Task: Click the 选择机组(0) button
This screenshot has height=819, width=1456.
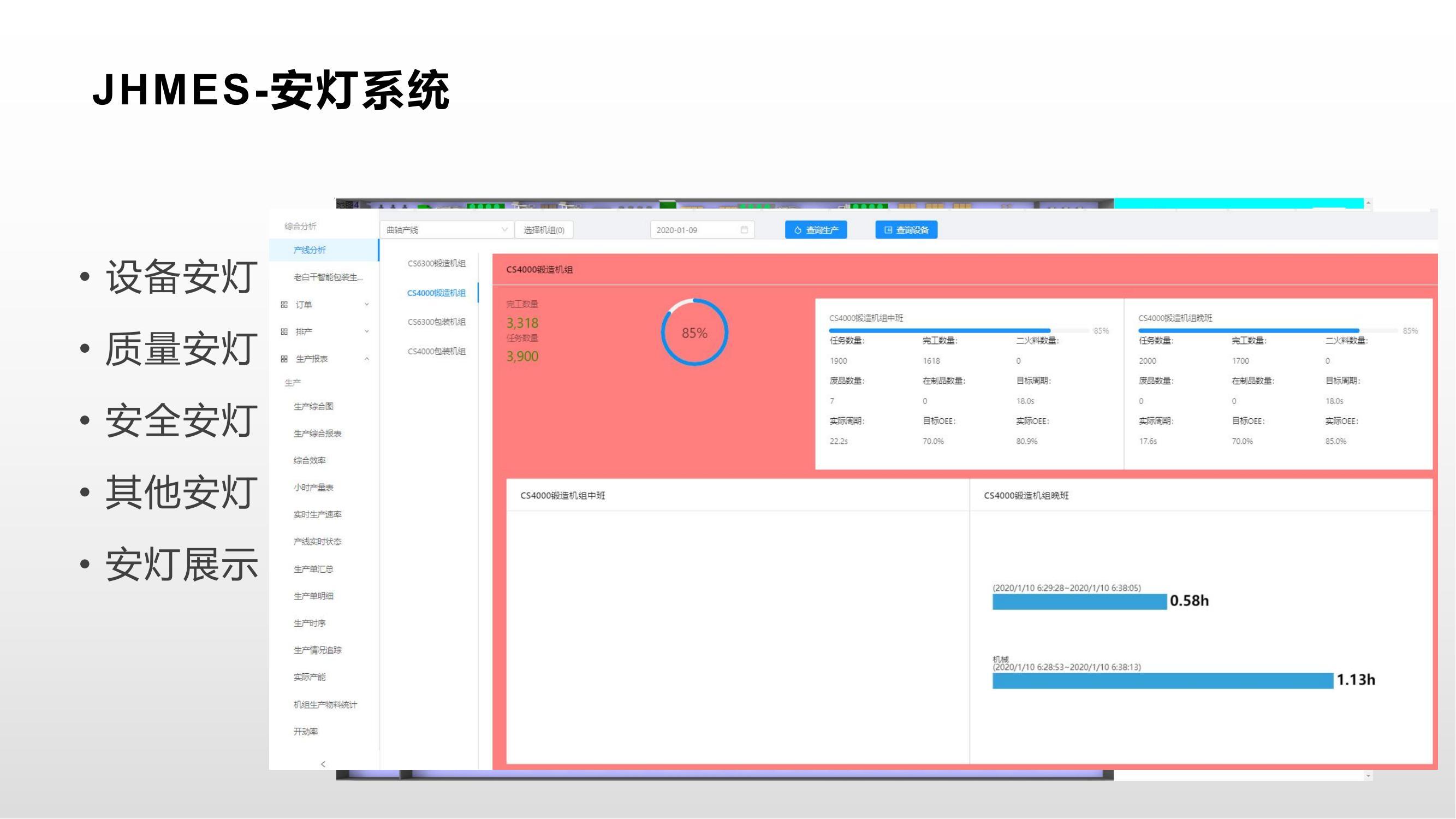Action: pyautogui.click(x=544, y=230)
